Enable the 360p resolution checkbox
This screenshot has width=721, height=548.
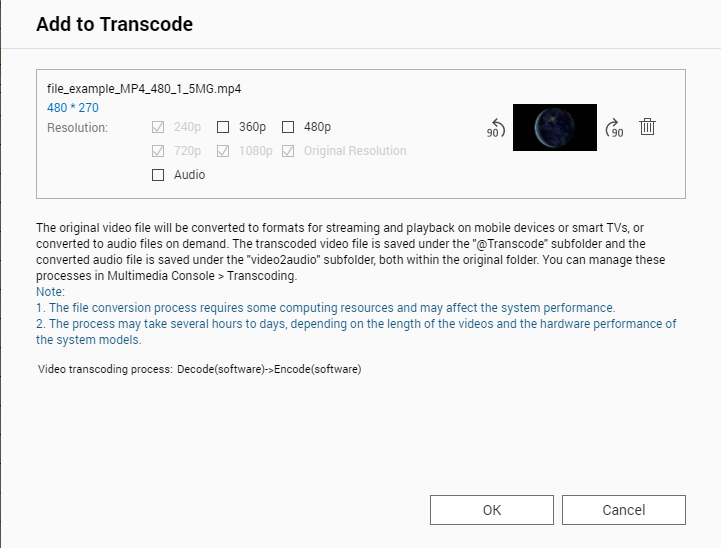[223, 127]
